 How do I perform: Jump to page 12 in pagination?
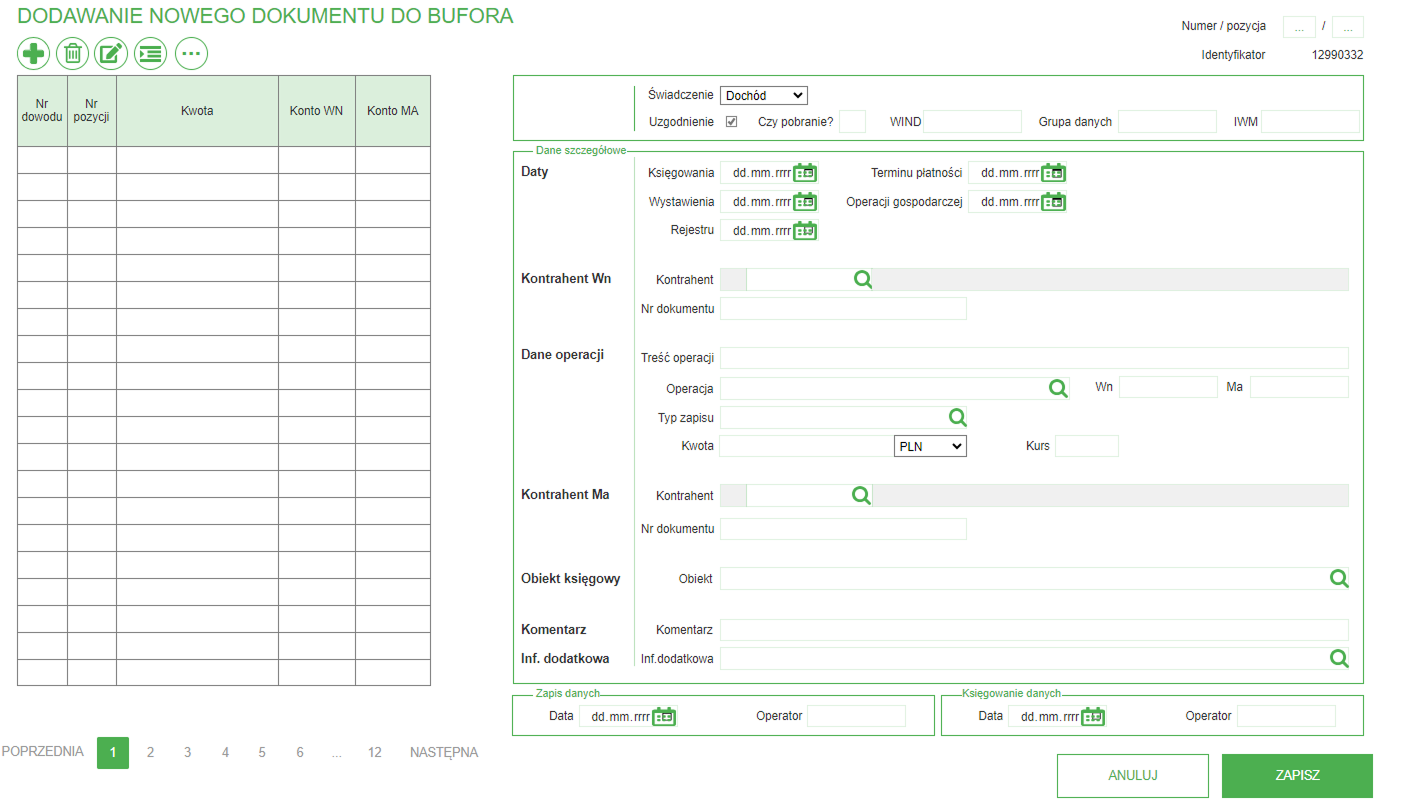tap(374, 753)
